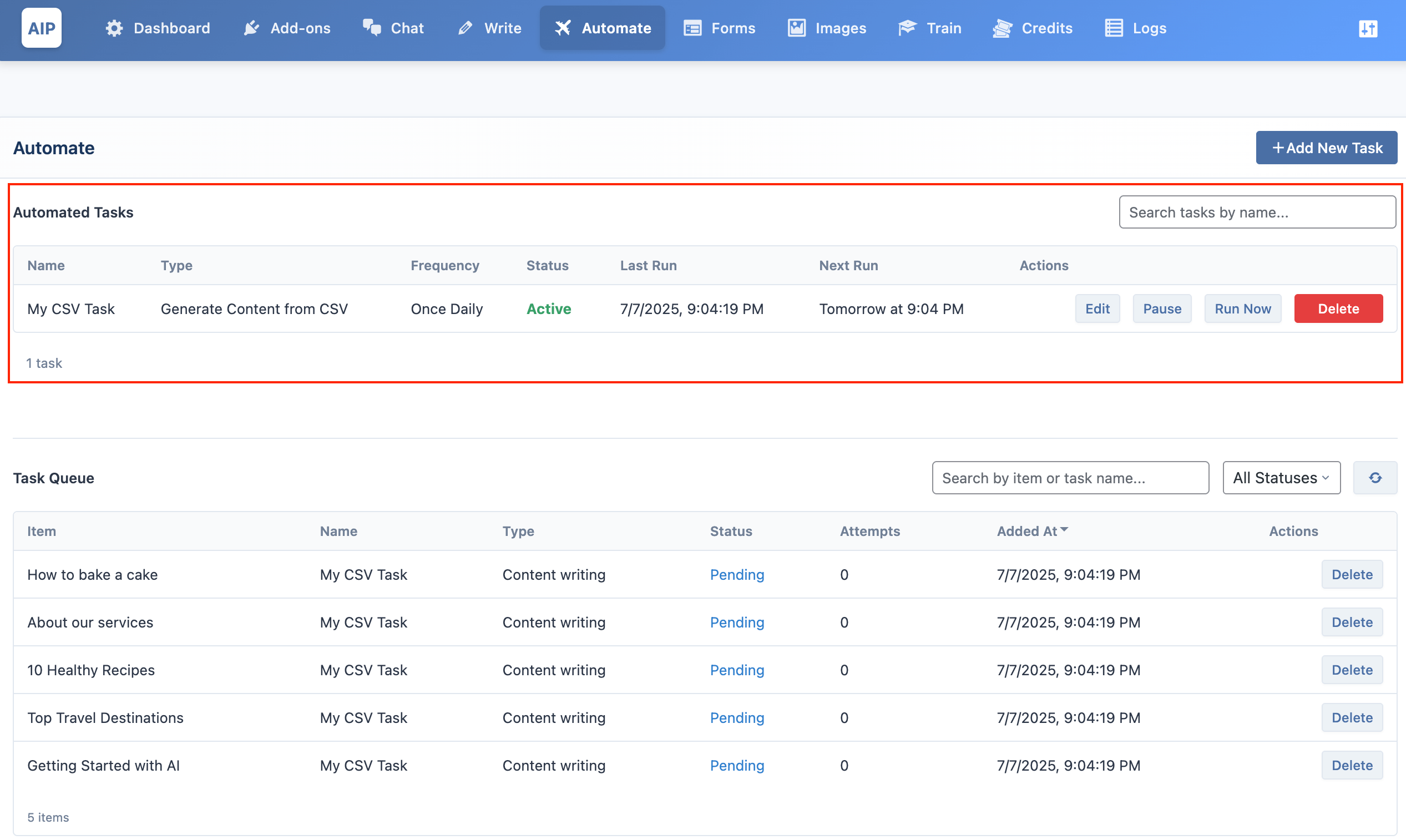Open the settings sliders icon at top right
Screen dimensions: 1406x840
(1368, 28)
